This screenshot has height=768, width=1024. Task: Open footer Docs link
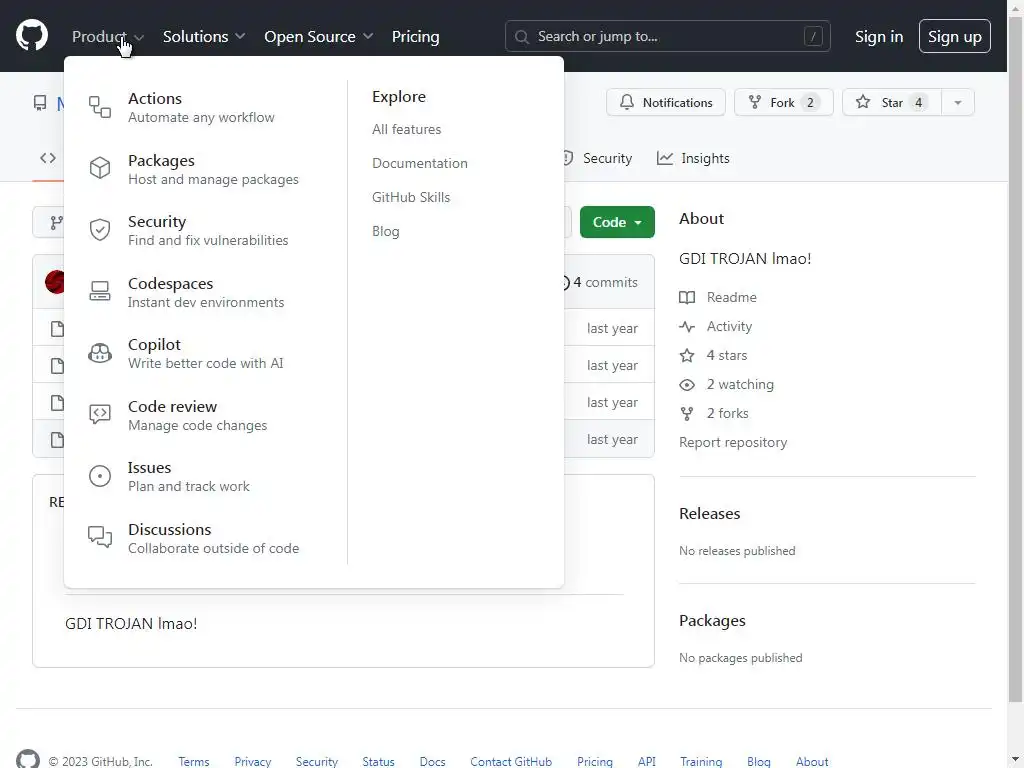pos(432,761)
